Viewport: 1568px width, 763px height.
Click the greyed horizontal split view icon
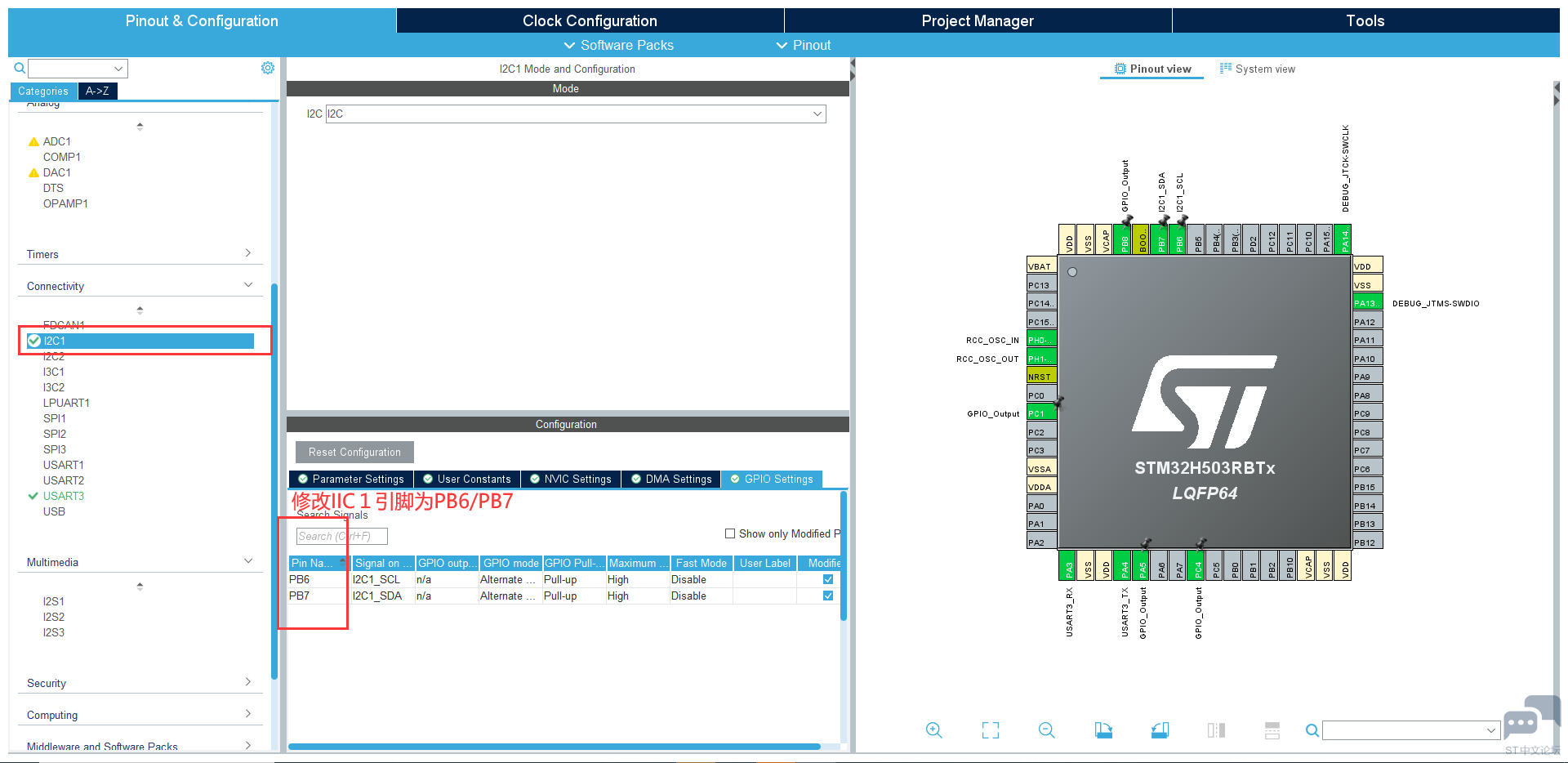[1272, 730]
